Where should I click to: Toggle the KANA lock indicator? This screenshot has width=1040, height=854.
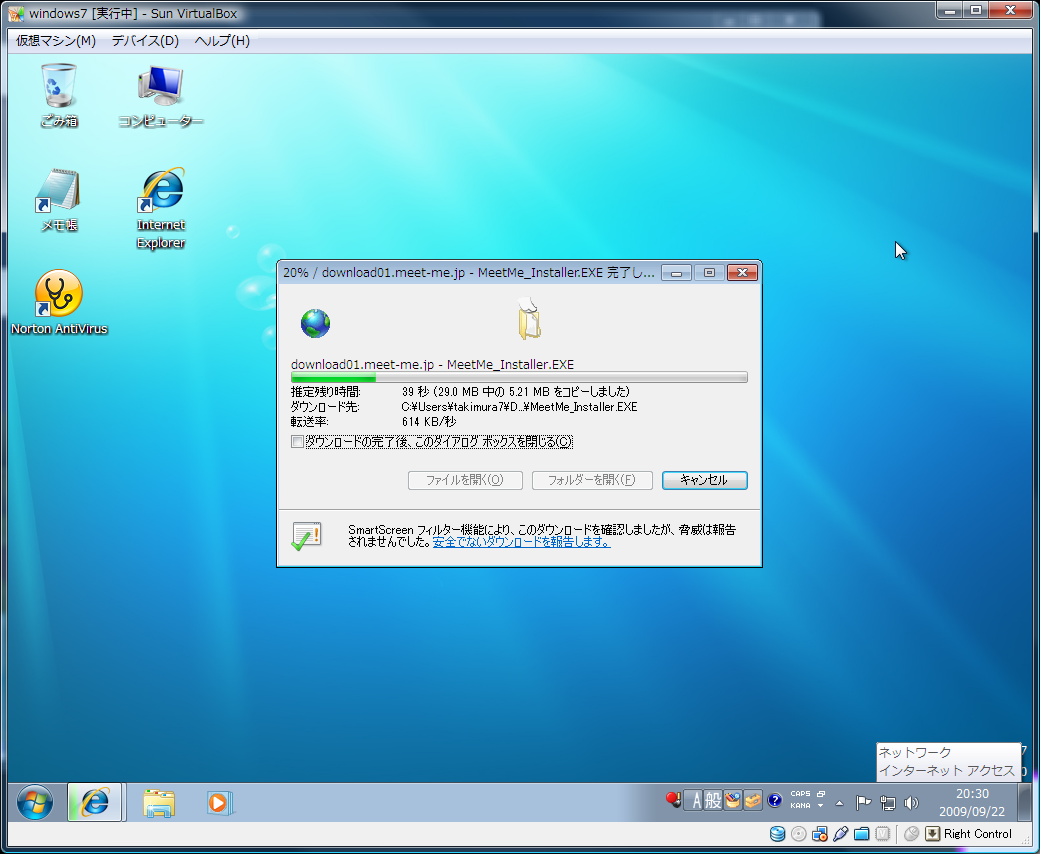(x=800, y=806)
